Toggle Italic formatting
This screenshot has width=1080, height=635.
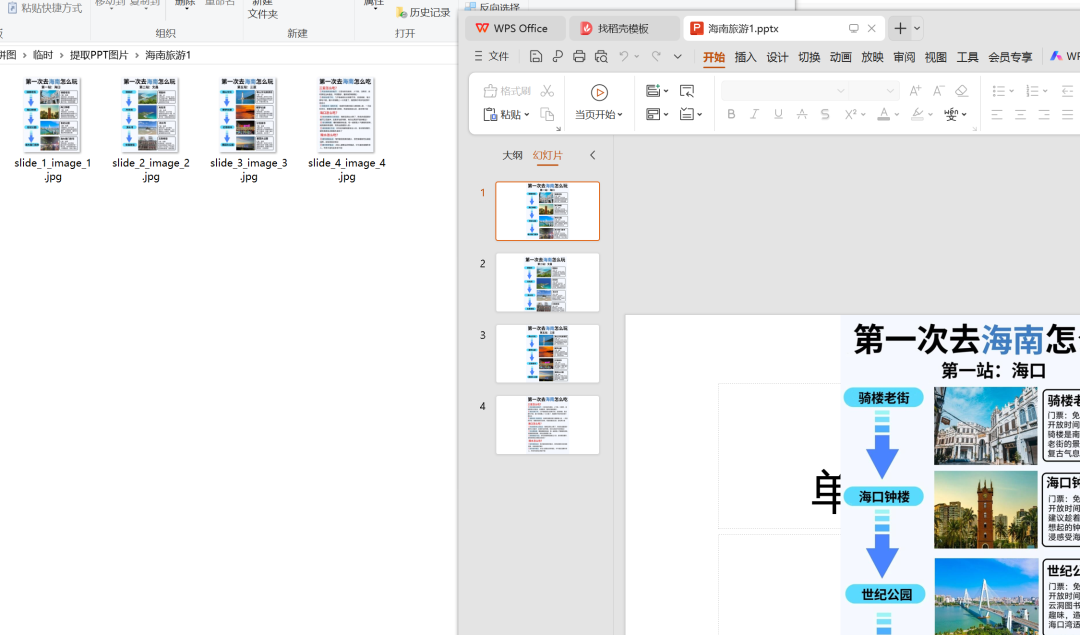755,114
